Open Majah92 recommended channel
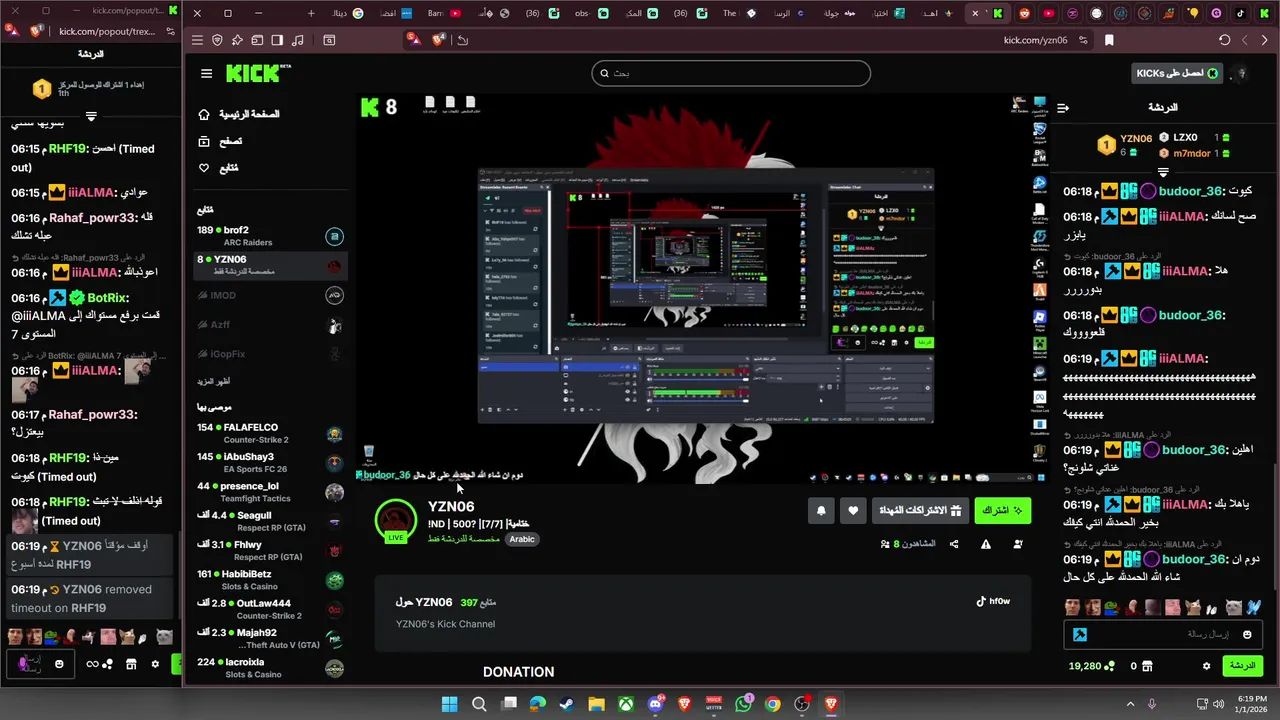 pyautogui.click(x=270, y=638)
